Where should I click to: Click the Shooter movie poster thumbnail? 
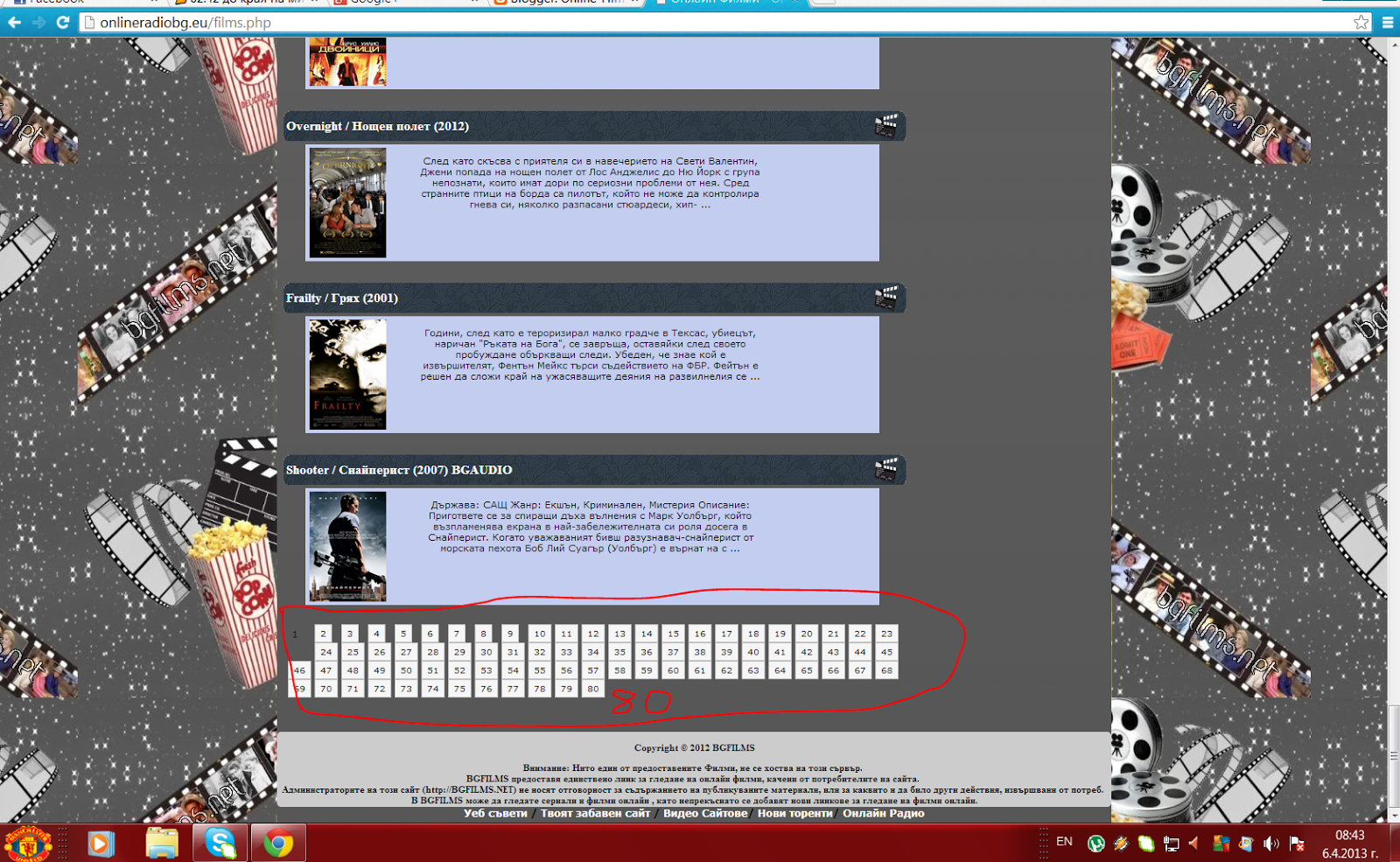347,546
